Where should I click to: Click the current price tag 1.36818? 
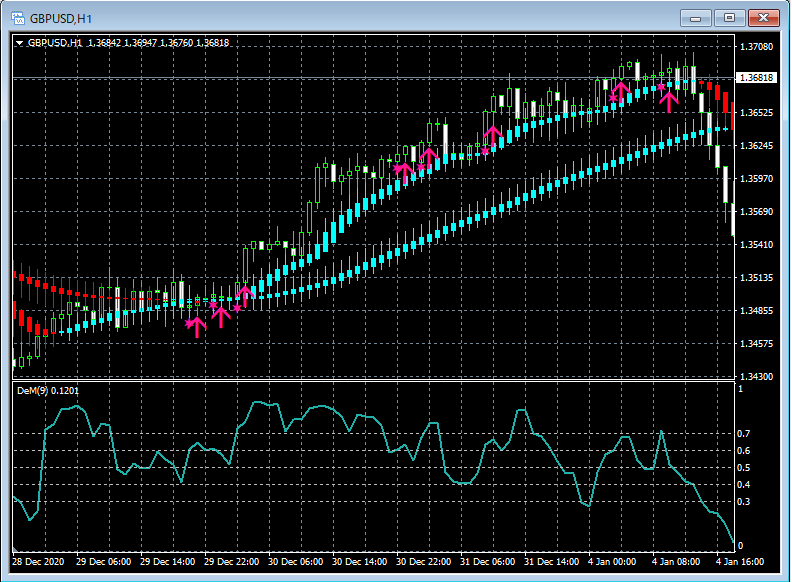(755, 78)
